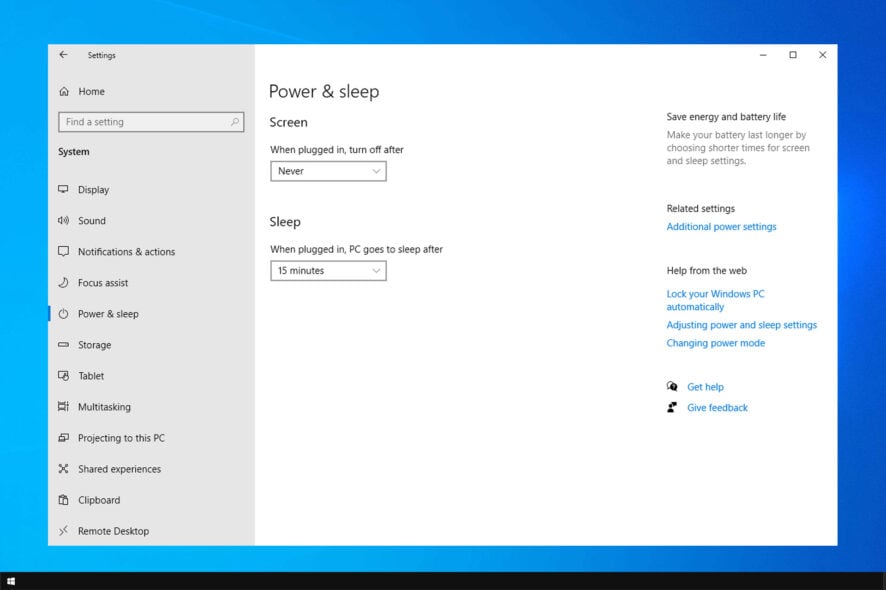Open Multitasking settings page
This screenshot has width=886, height=590.
tap(104, 407)
